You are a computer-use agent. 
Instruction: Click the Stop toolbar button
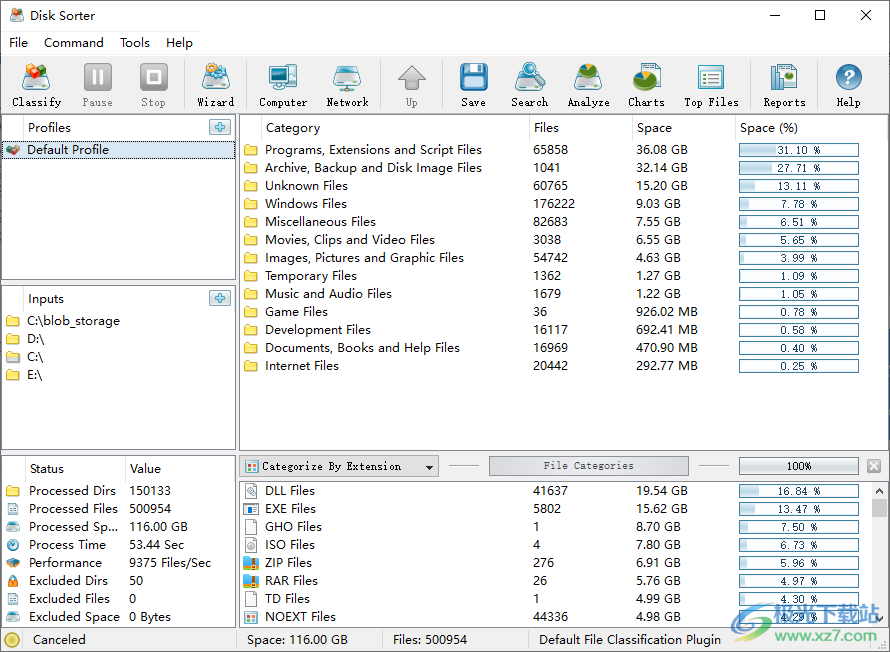point(153,85)
